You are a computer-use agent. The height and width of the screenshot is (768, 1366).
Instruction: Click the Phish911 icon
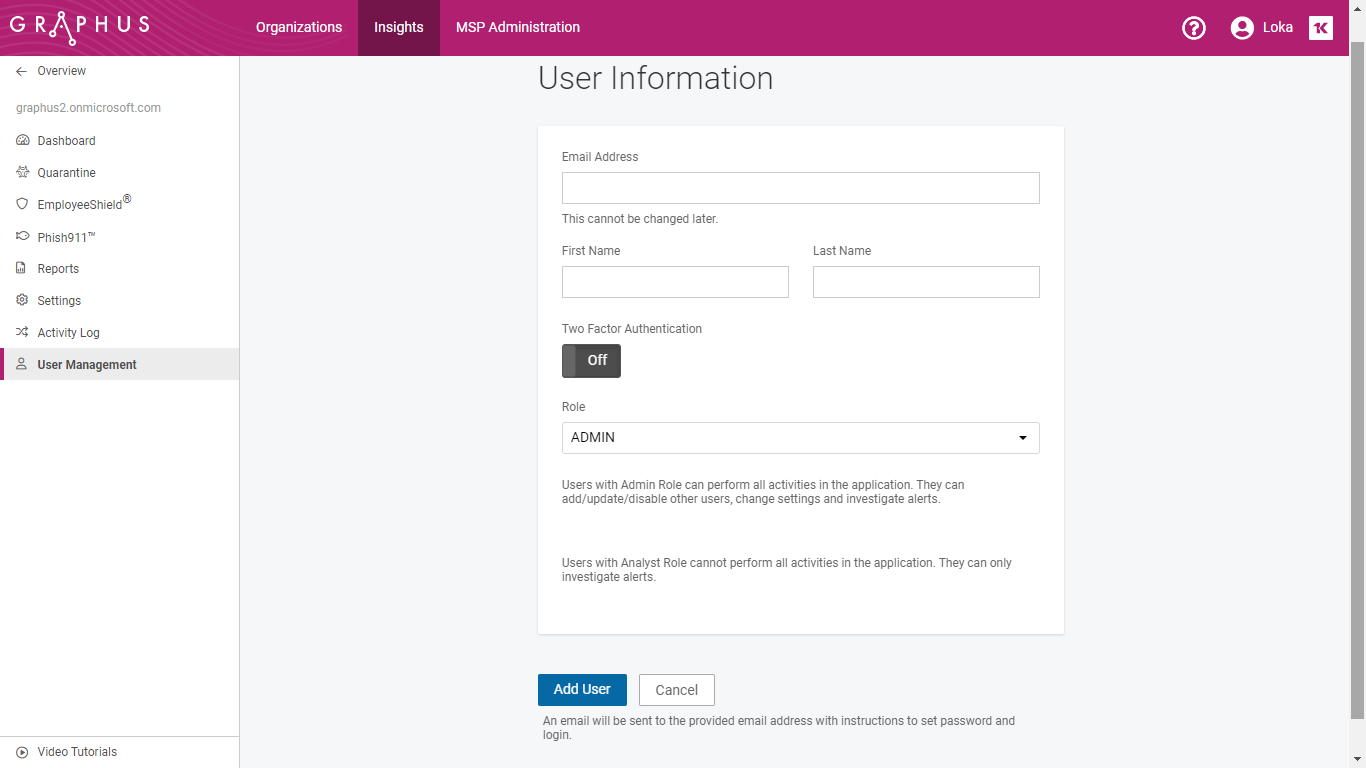22,237
